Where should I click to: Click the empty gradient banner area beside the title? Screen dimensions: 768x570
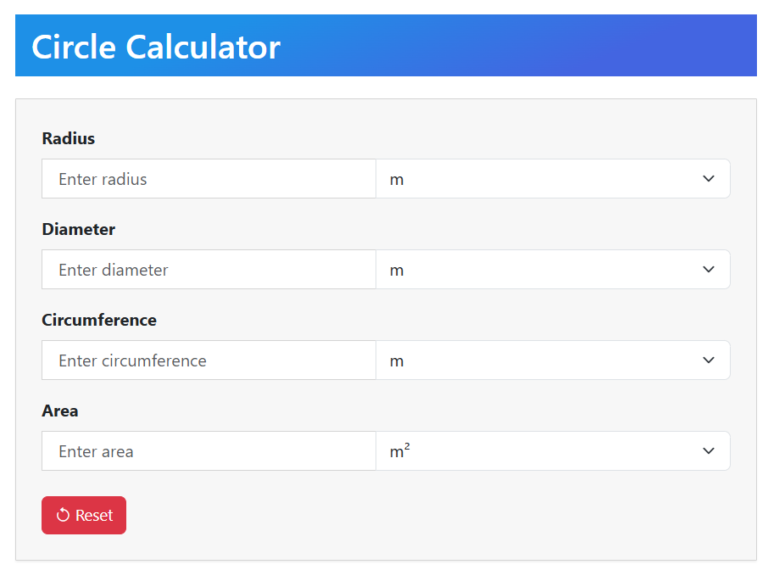pyautogui.click(x=519, y=46)
